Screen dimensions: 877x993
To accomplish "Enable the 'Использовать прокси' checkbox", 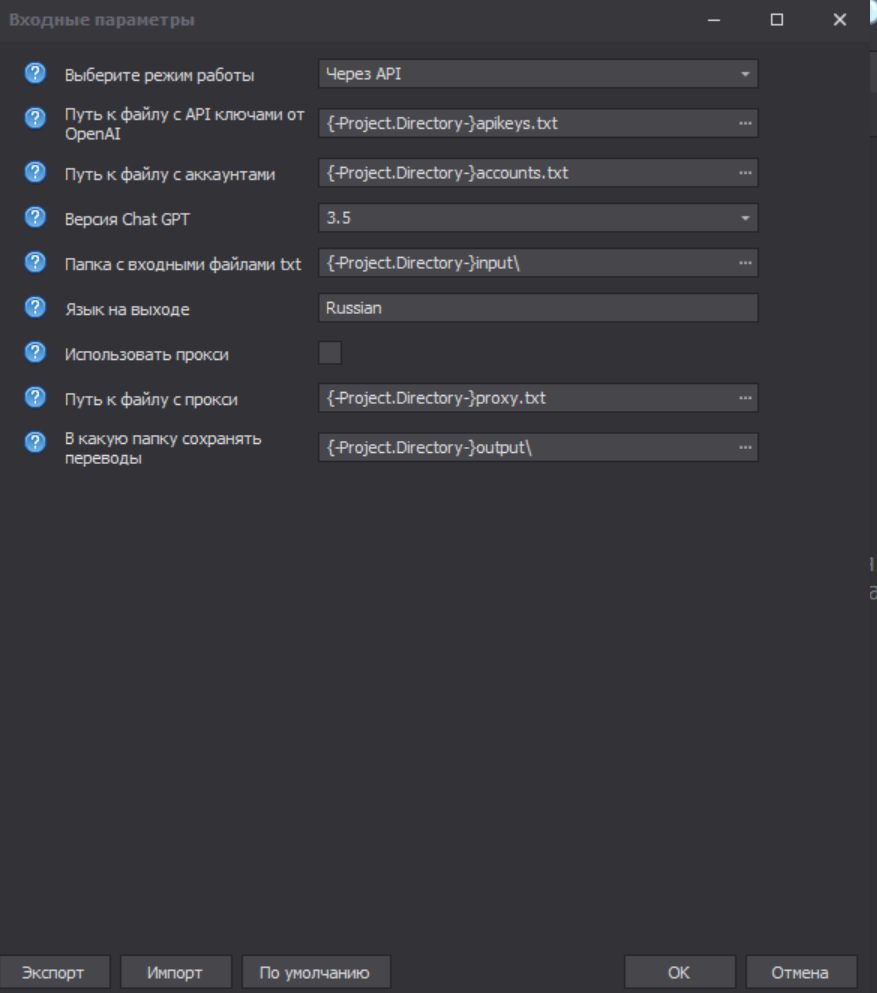I will pyautogui.click(x=330, y=353).
